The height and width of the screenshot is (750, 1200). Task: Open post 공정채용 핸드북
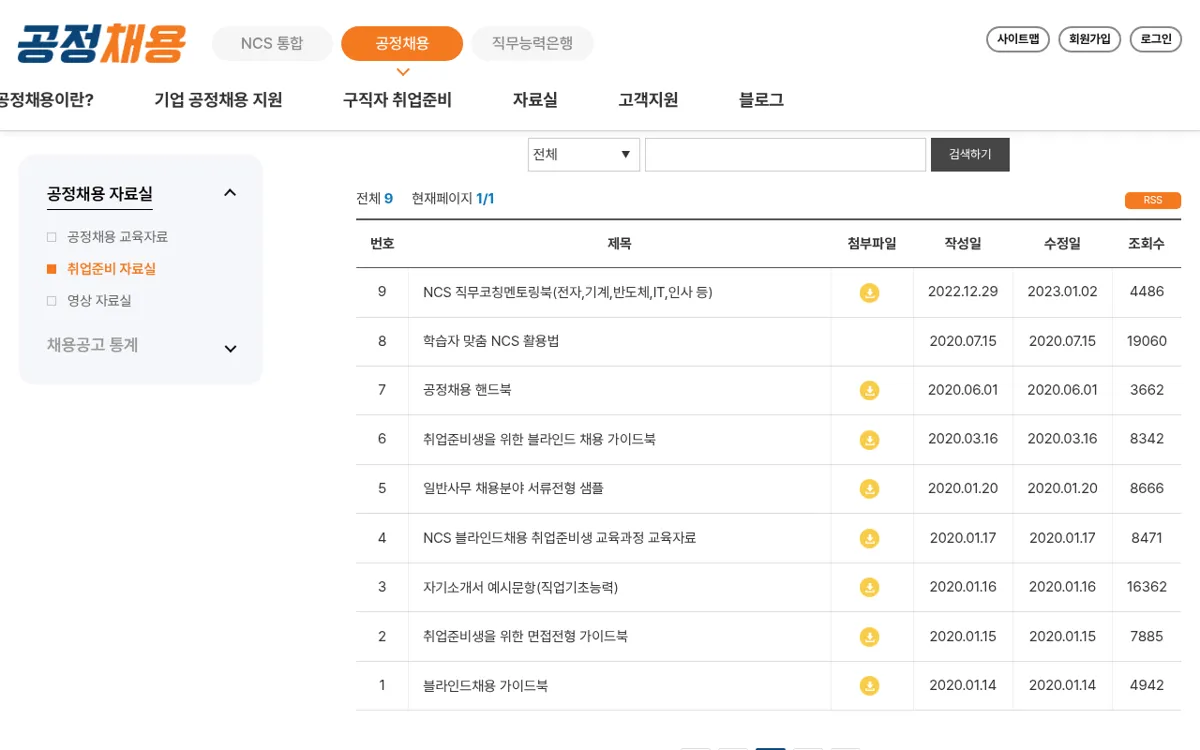point(467,390)
